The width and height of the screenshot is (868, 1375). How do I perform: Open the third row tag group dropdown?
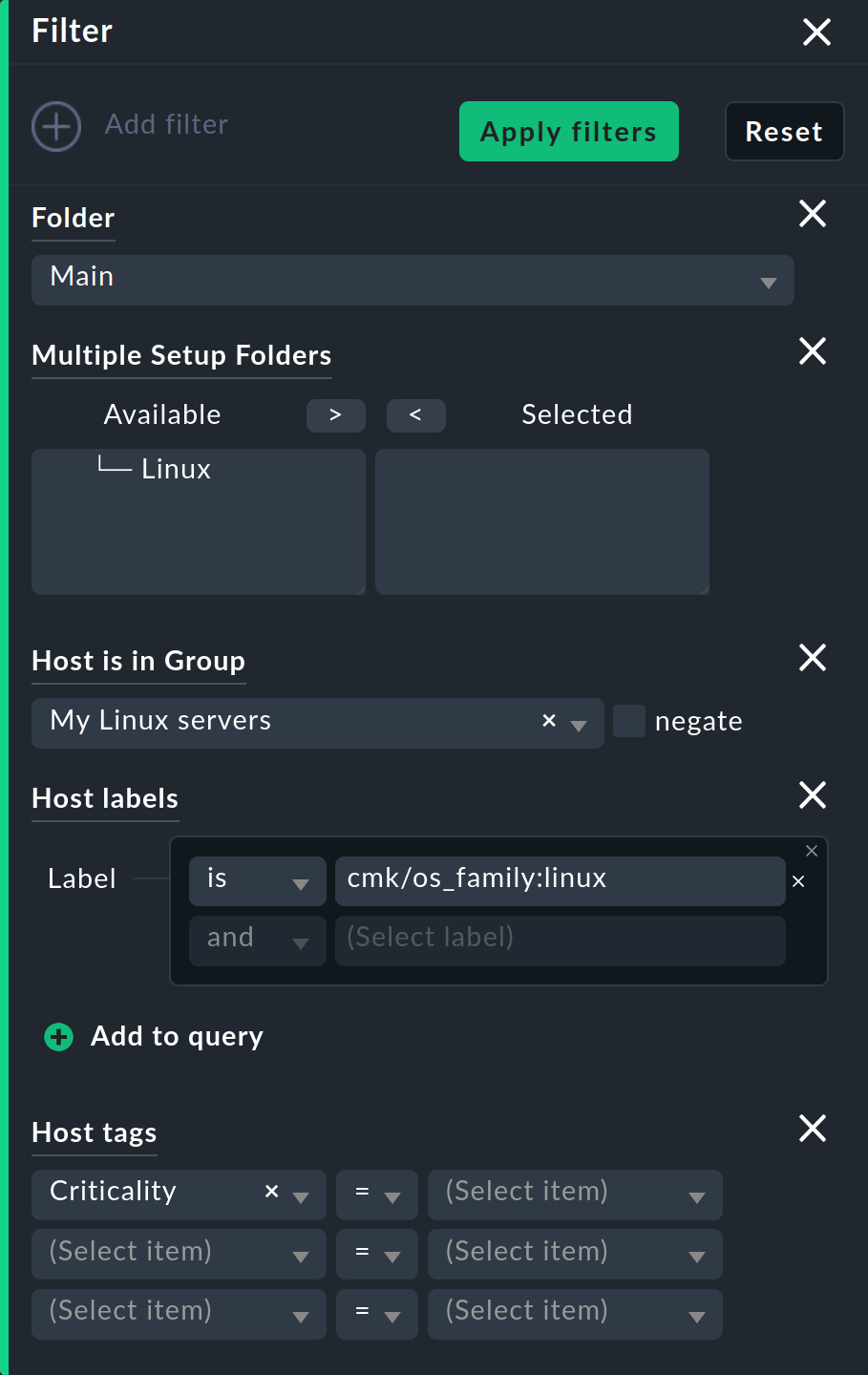179,1314
